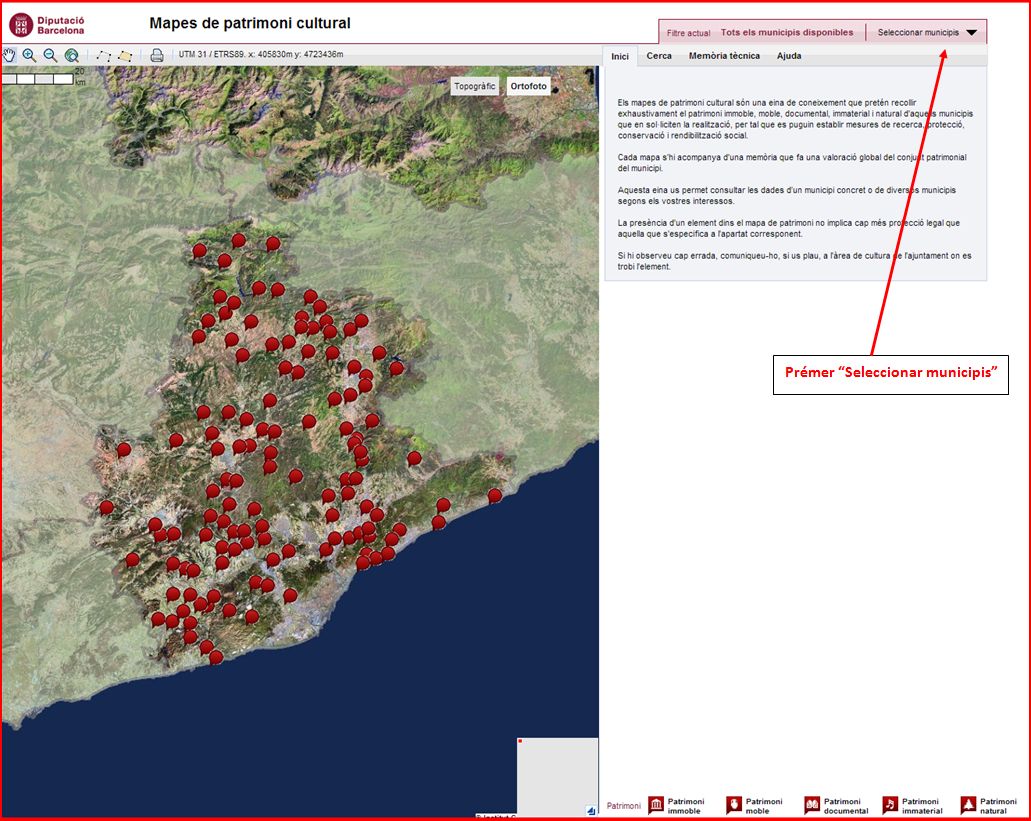Click inside the overview minimap
Image resolution: width=1031 pixels, height=821 pixels.
pos(555,775)
